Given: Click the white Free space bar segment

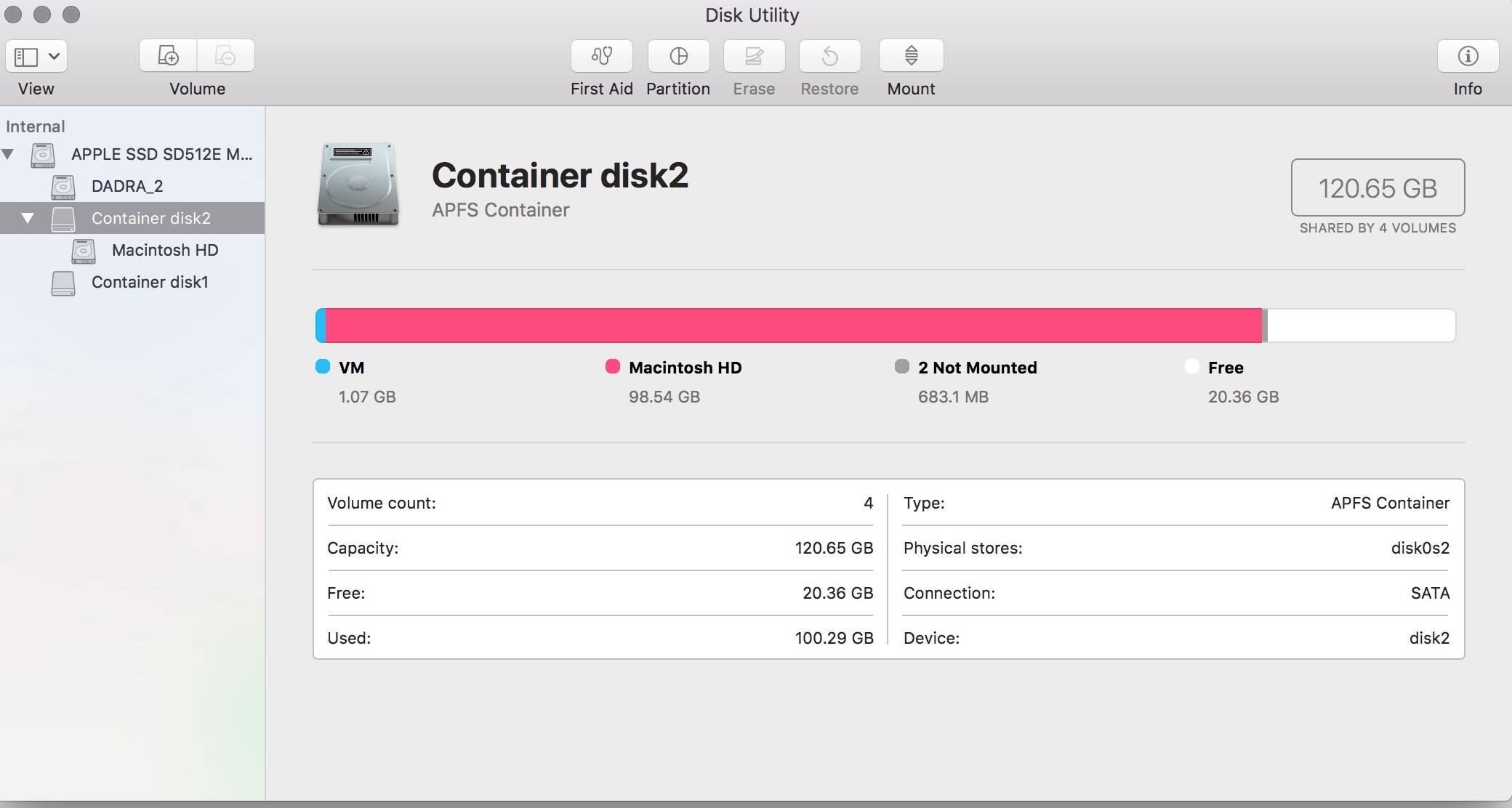Looking at the screenshot, I should (x=1362, y=326).
